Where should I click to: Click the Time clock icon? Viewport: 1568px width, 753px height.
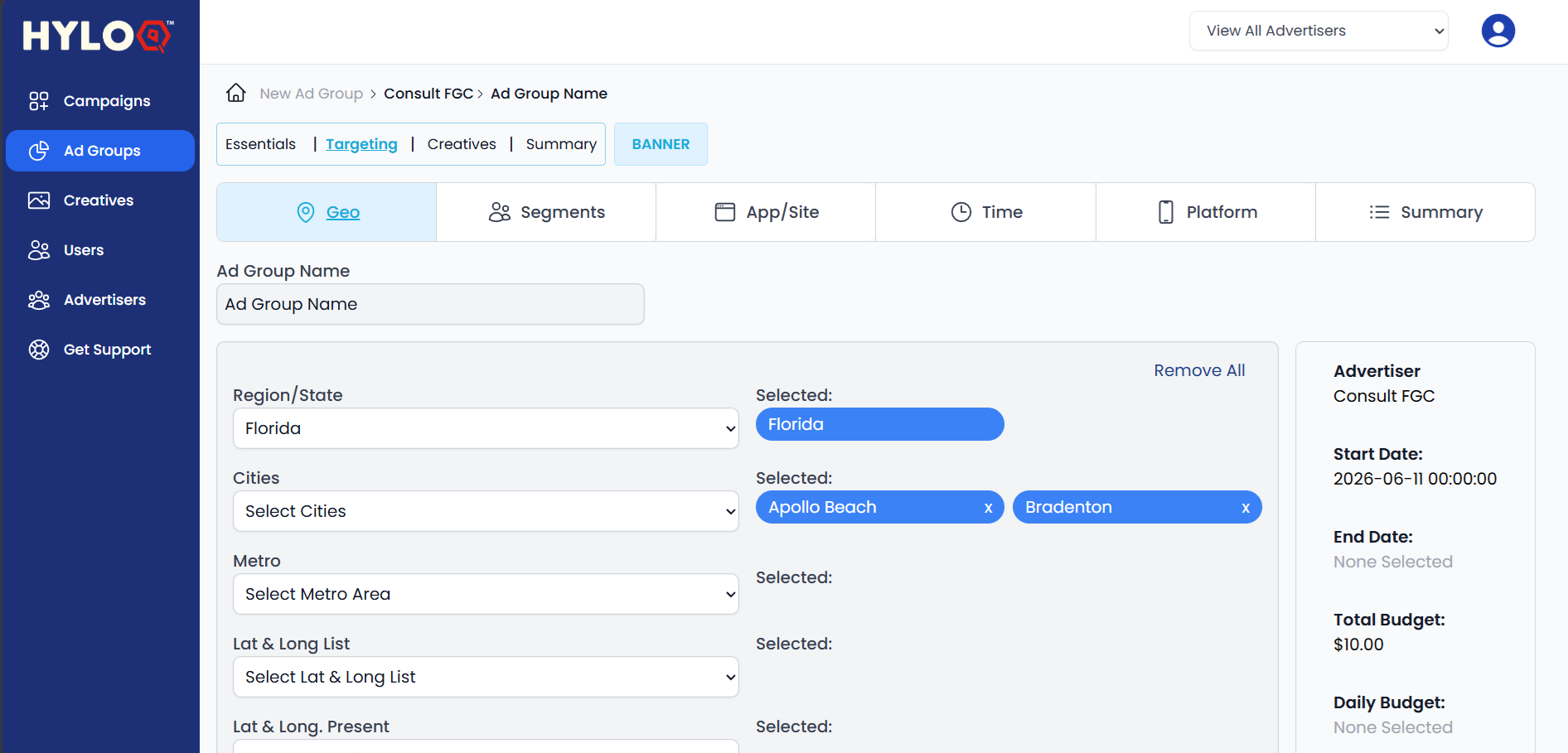pyautogui.click(x=961, y=212)
